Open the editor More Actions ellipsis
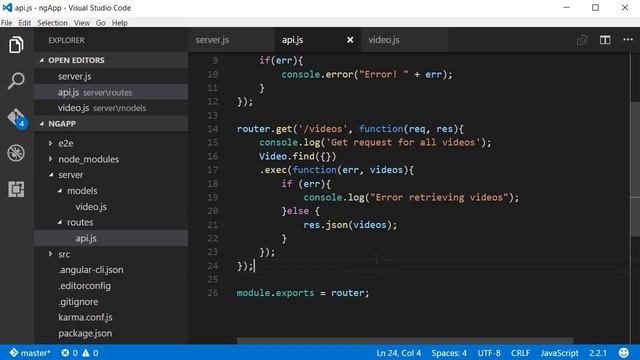Screen dimensions: 640x360 [x=628, y=40]
